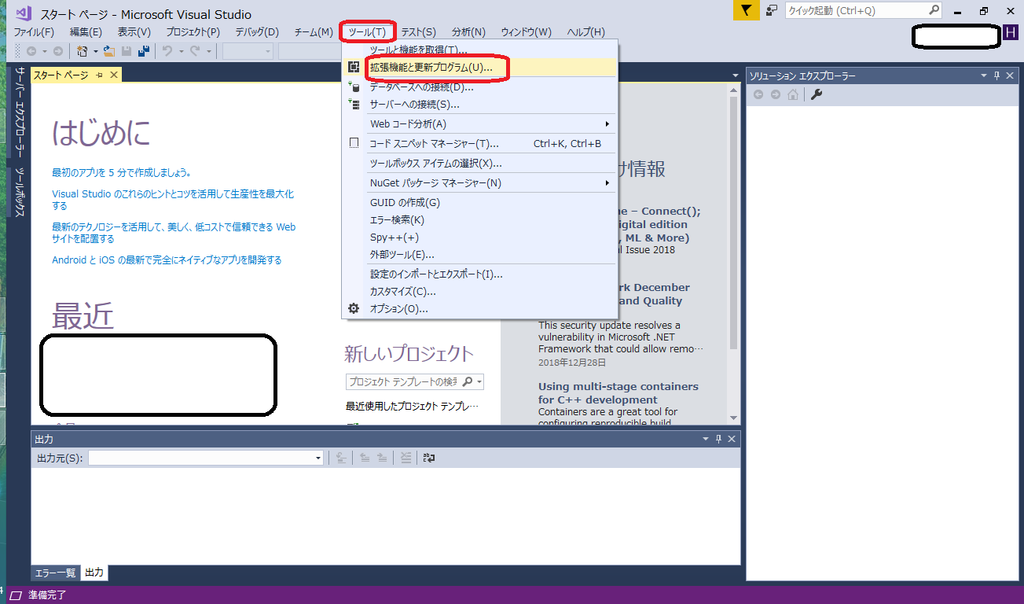Select Spy++(+) menu item

tap(479, 238)
